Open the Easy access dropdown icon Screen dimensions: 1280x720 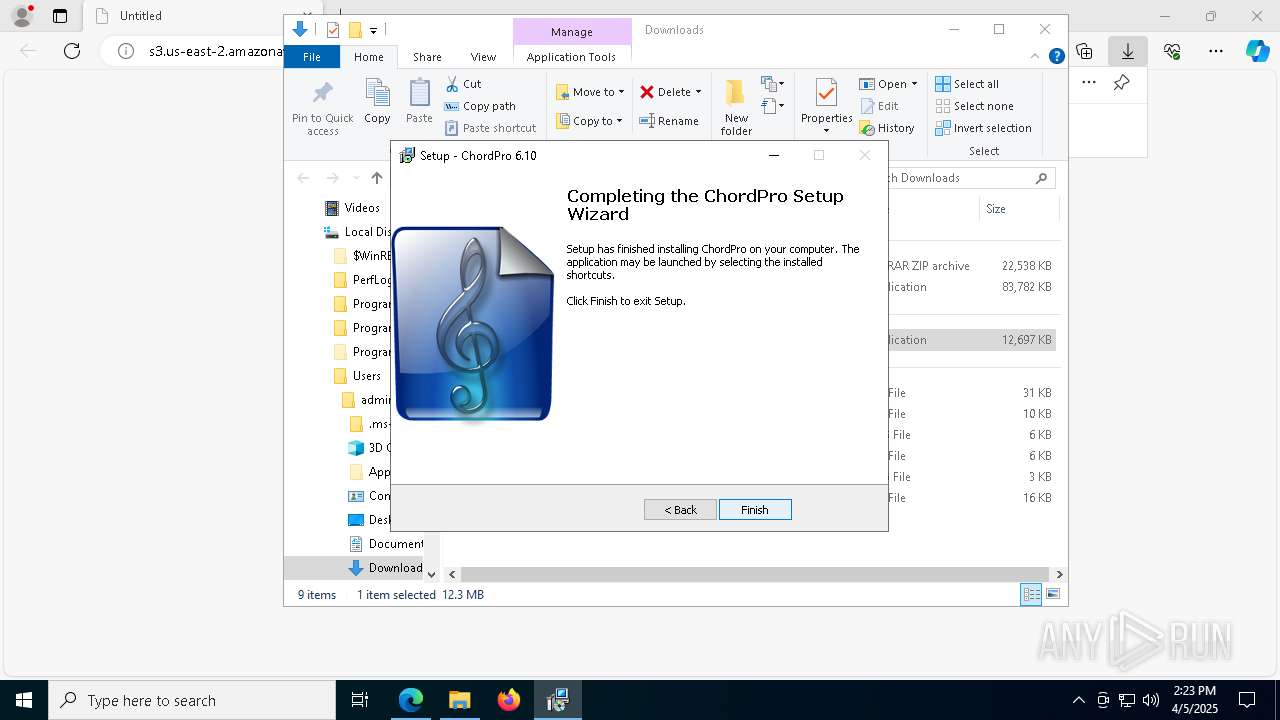(x=772, y=105)
